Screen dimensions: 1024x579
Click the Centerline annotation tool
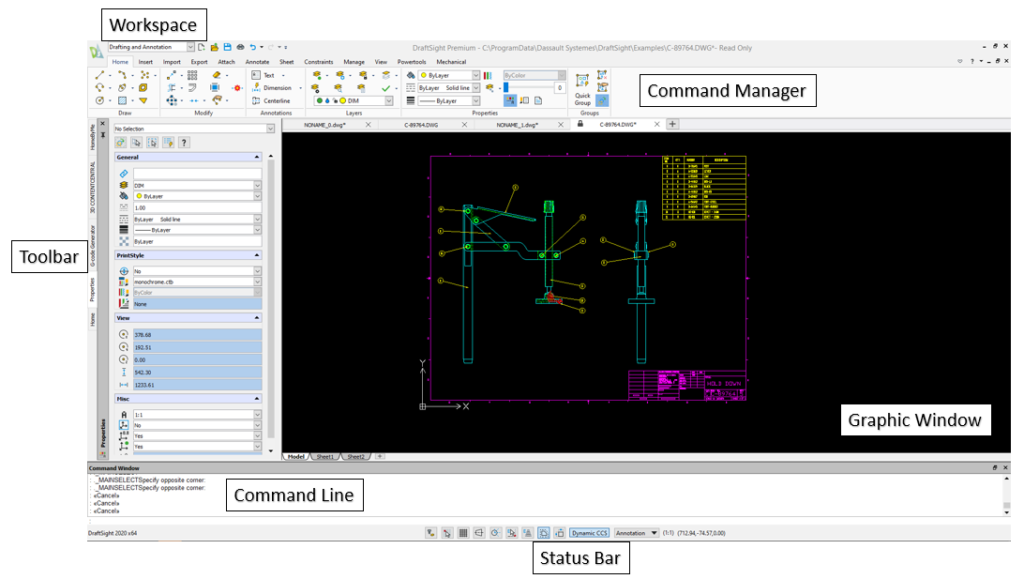(270, 101)
